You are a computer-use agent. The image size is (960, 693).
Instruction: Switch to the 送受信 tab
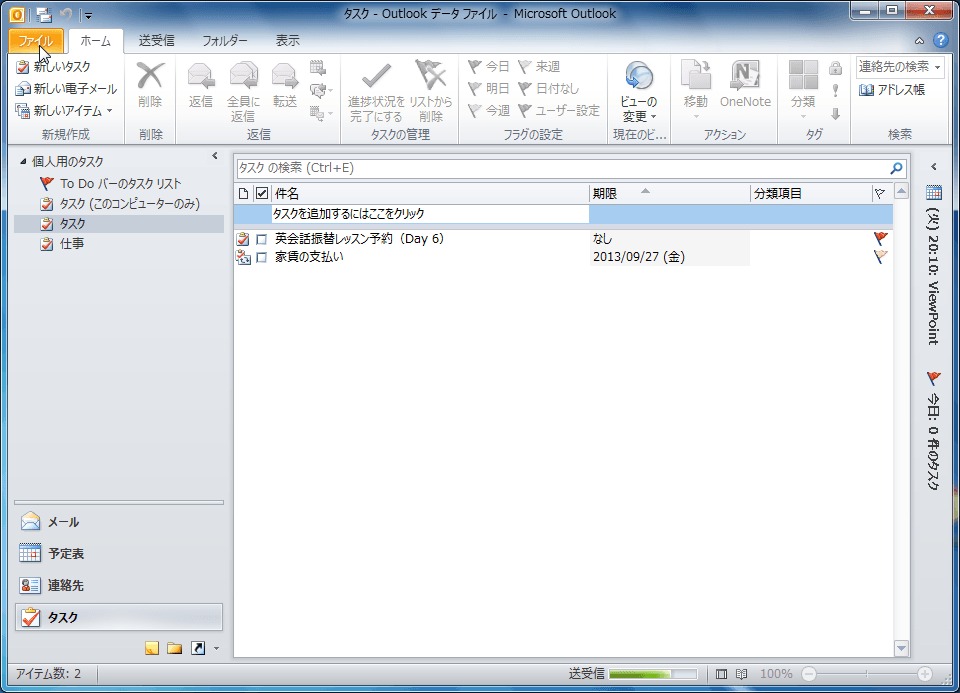[157, 41]
